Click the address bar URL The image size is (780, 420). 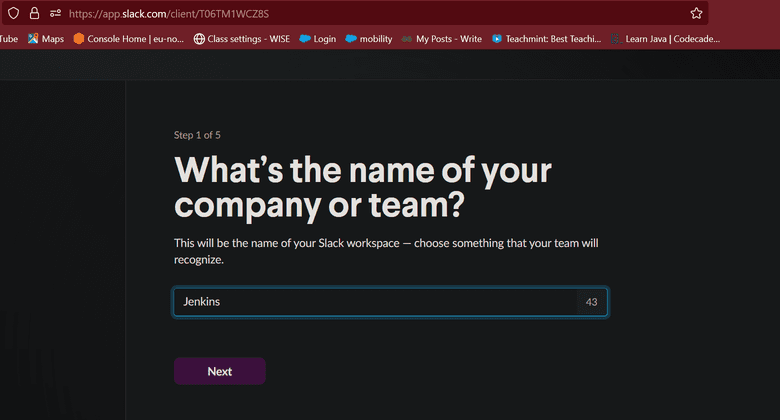tap(170, 14)
